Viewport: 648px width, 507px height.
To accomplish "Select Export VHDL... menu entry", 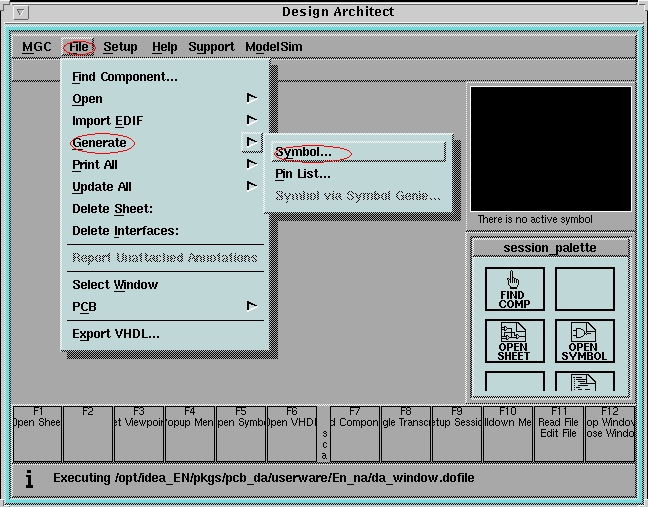I will [116, 334].
